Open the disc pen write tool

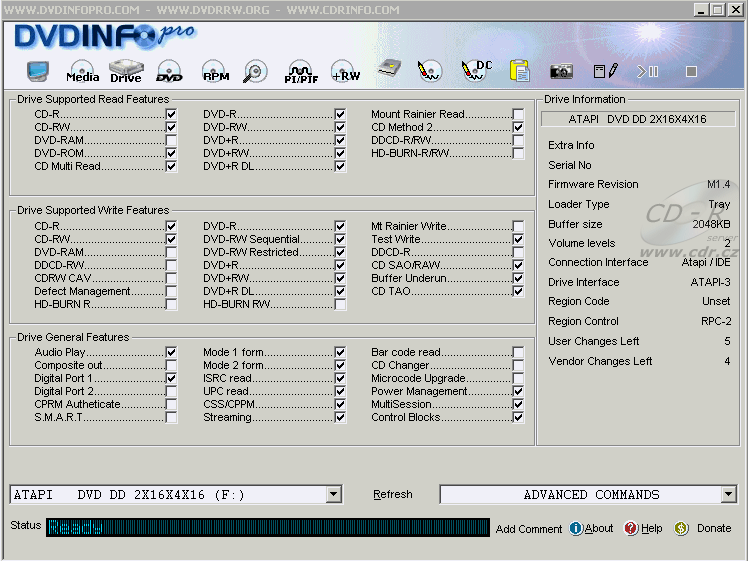coord(429,71)
